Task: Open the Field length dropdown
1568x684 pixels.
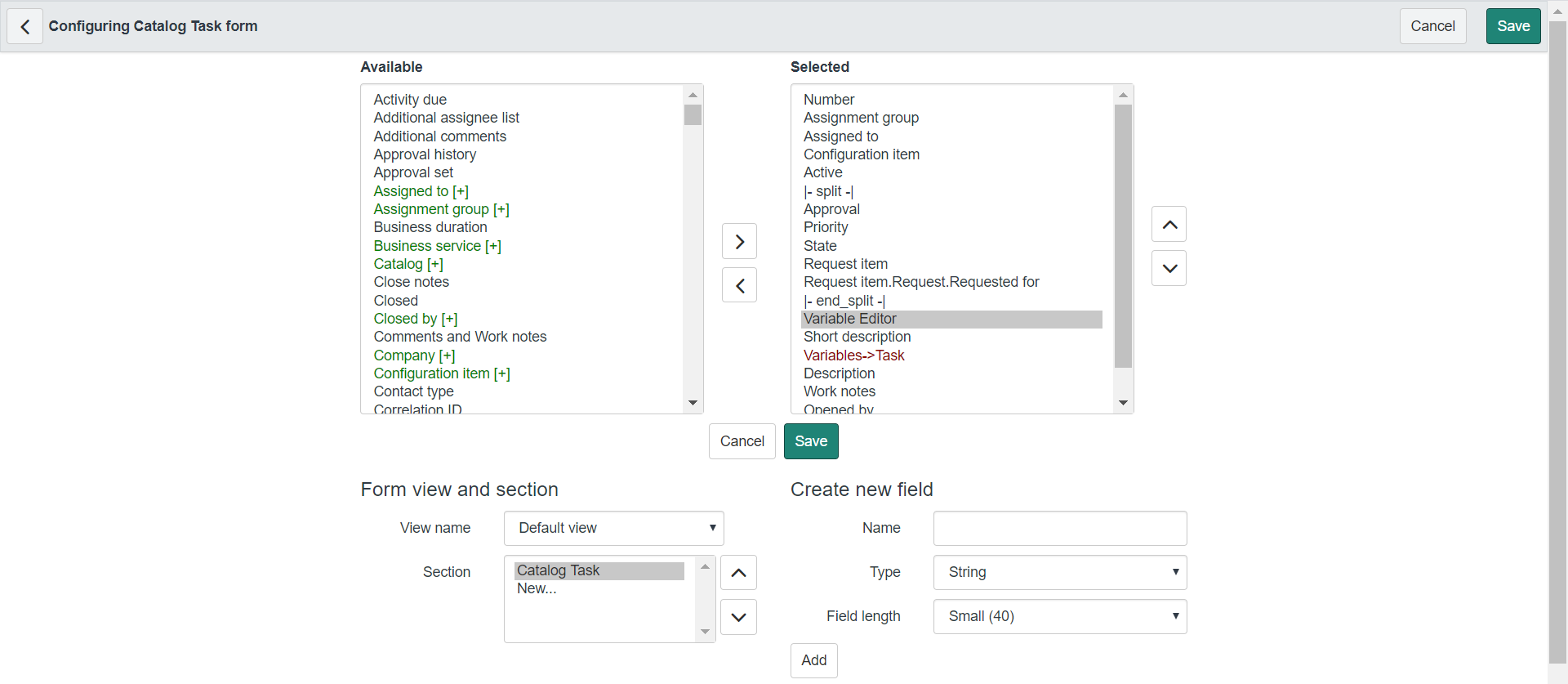Action: (1060, 616)
